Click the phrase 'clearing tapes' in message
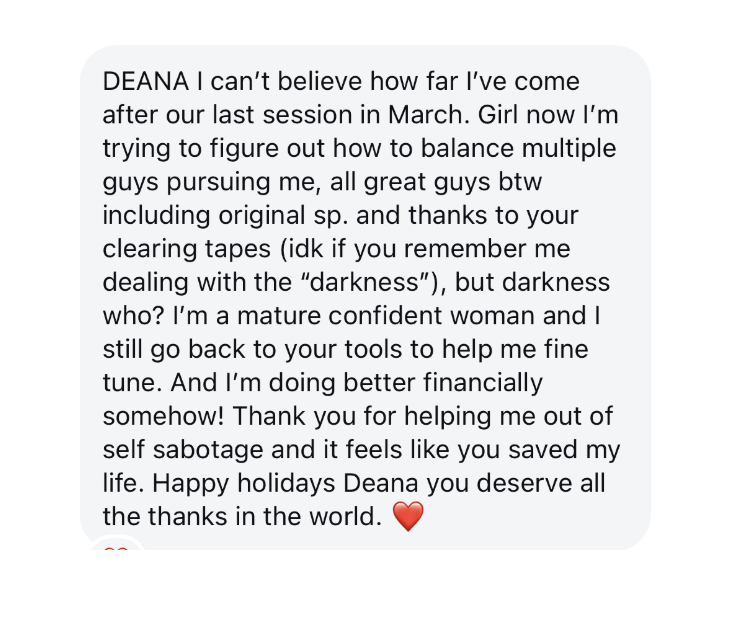 point(187,249)
